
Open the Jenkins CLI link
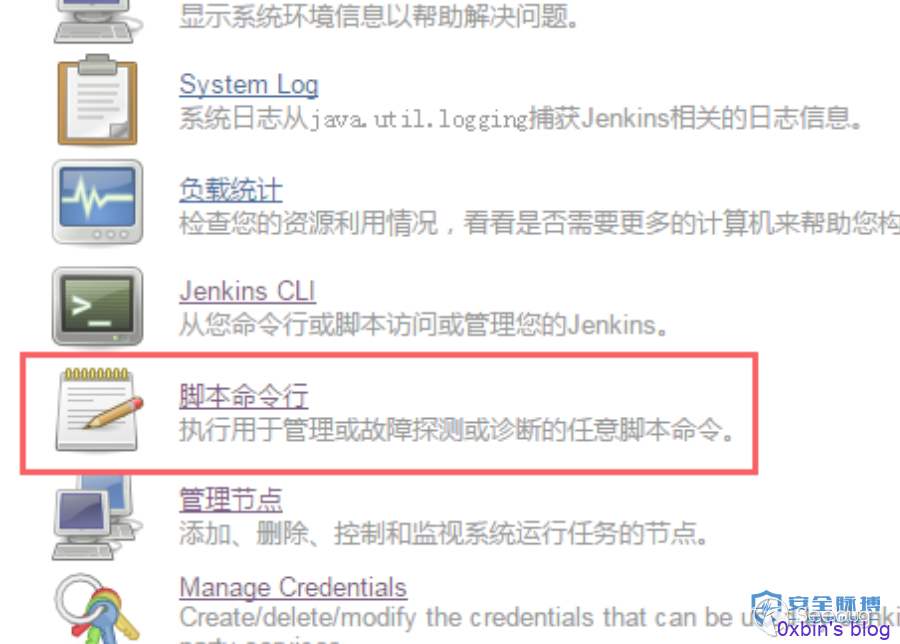(247, 291)
